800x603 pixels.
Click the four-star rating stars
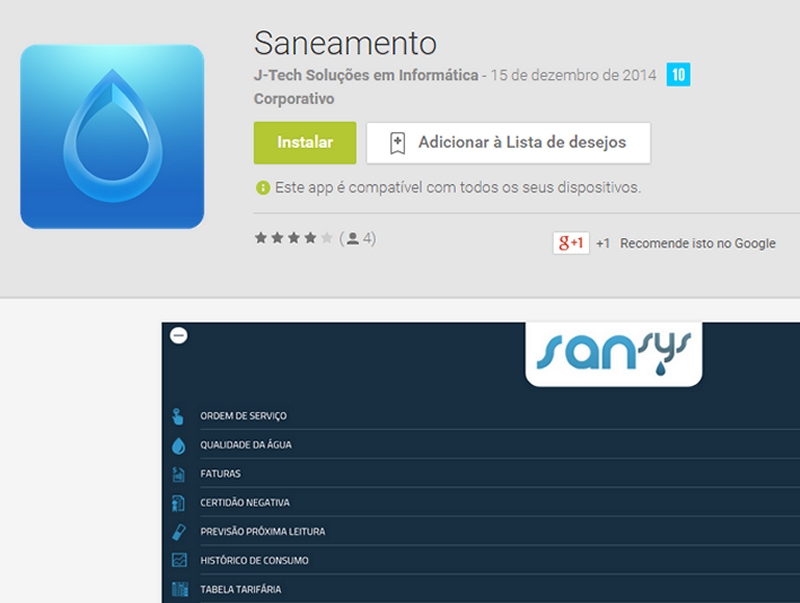click(293, 238)
